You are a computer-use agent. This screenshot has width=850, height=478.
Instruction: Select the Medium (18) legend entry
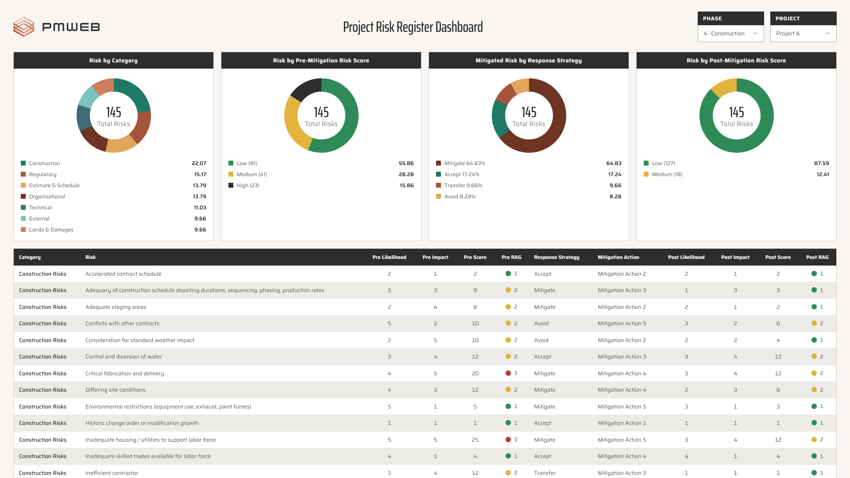click(x=663, y=175)
